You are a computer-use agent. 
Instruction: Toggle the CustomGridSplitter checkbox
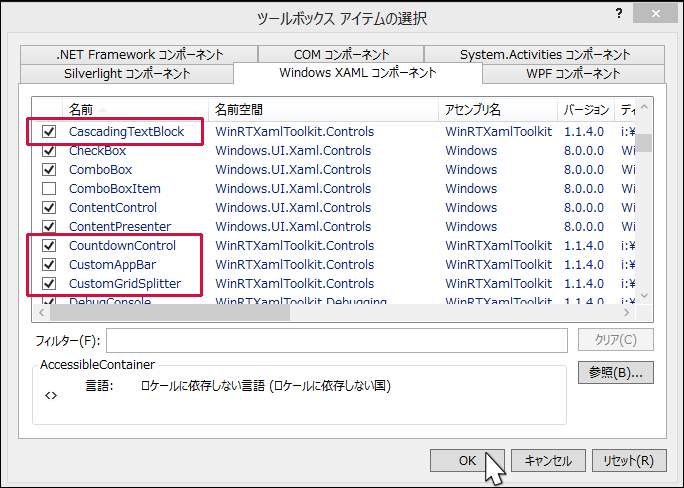point(49,283)
